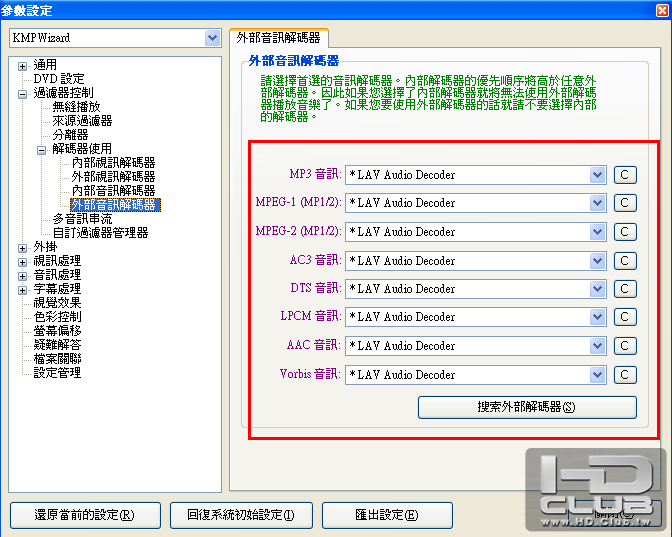Click the C button for AAC 音訊
This screenshot has height=537, width=672.
pos(625,346)
